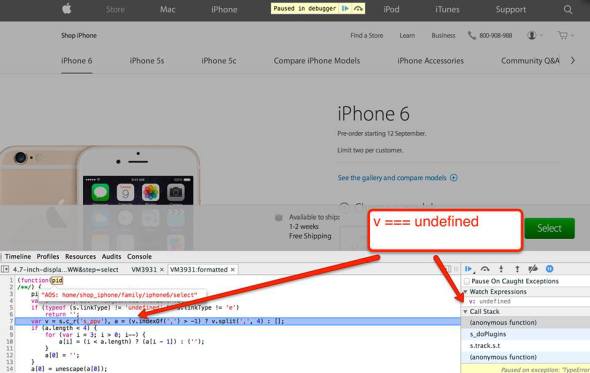Open the account profile icon menu
The width and height of the screenshot is (590, 373).
pyautogui.click(x=532, y=35)
